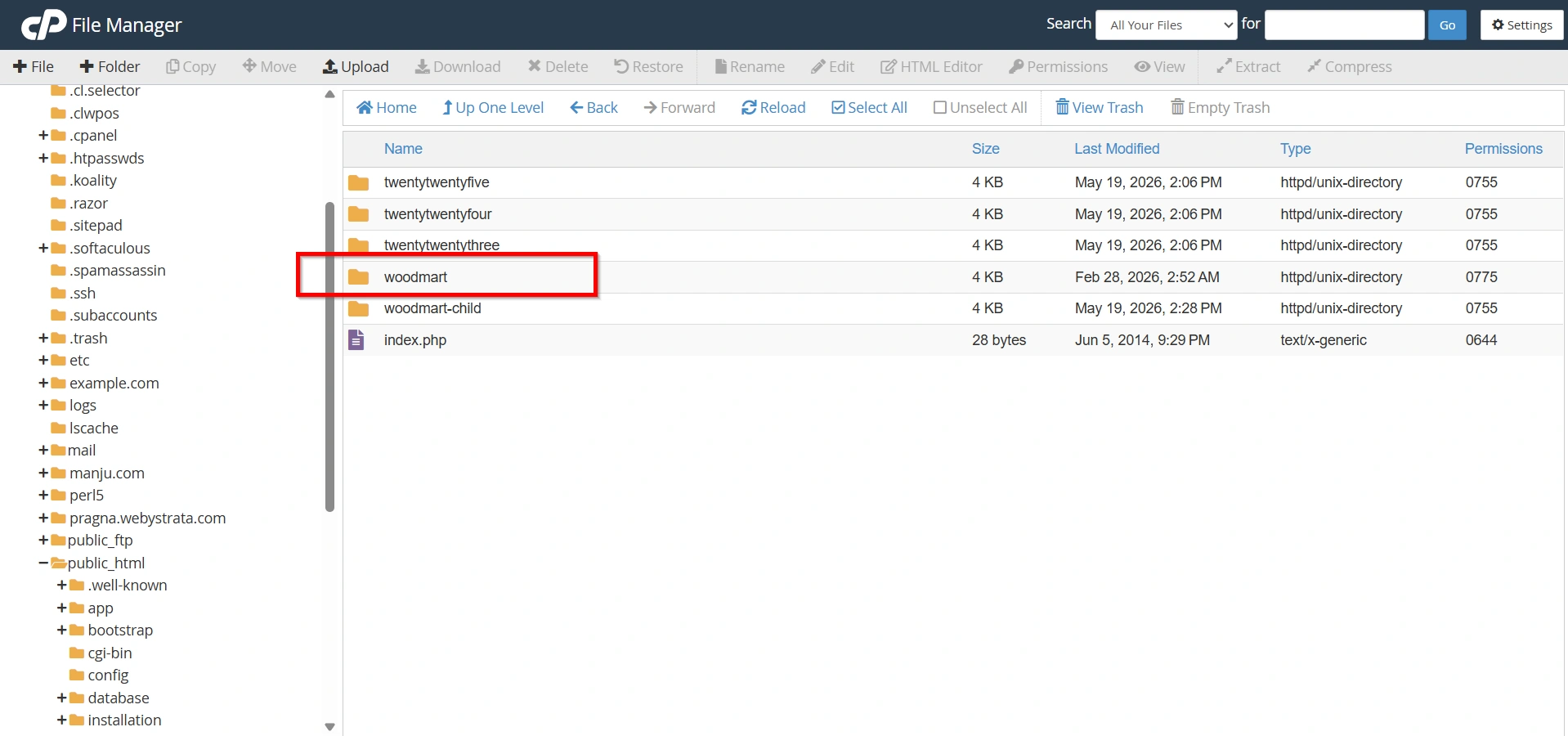Click the Forward navigation button

(679, 107)
